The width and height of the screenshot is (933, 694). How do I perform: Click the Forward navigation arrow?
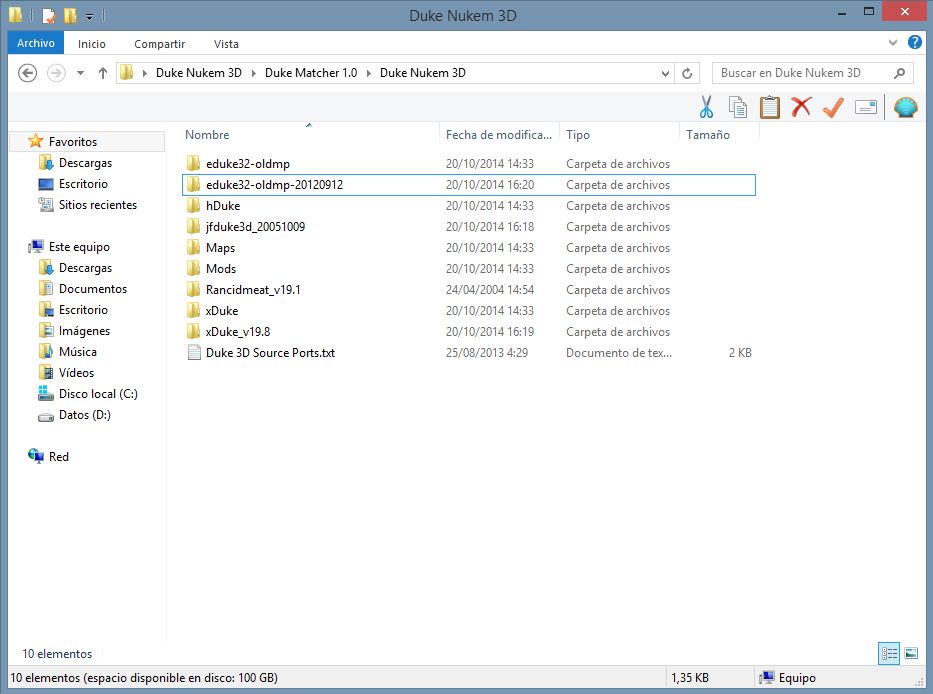pos(57,73)
